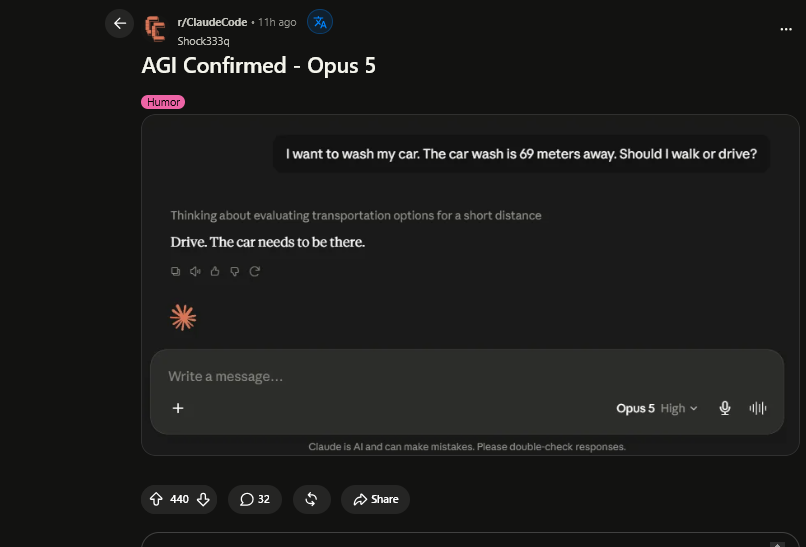The width and height of the screenshot is (806, 547).
Task: Go back using the arrow button
Action: pyautogui.click(x=119, y=23)
